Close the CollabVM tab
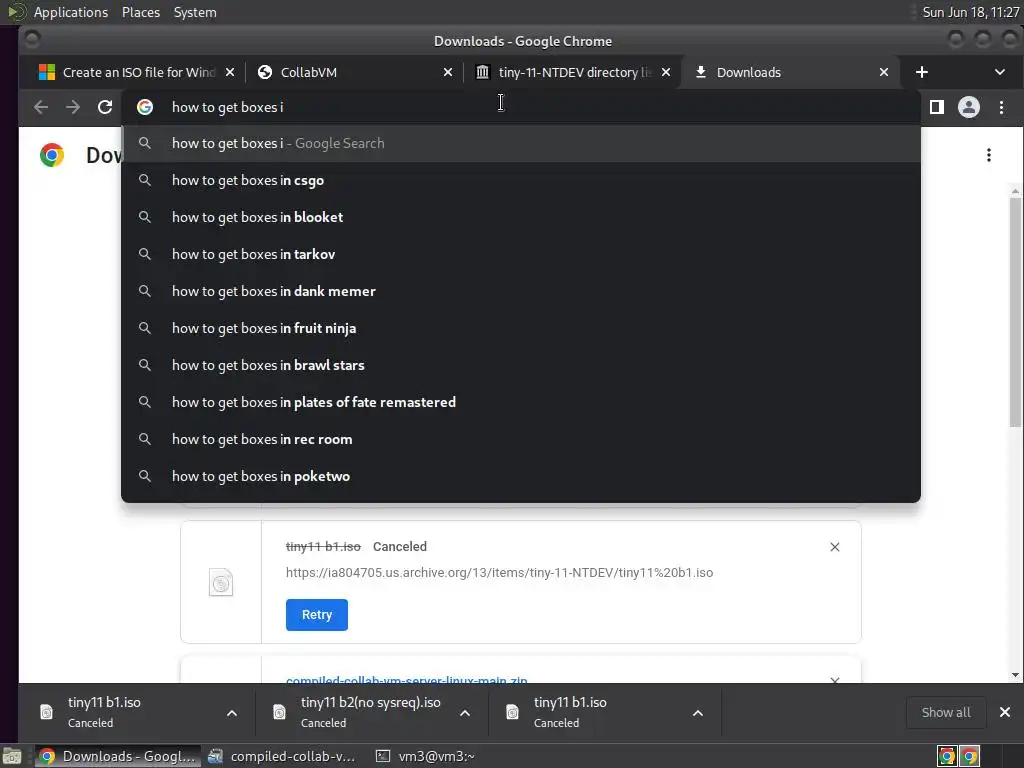This screenshot has height=768, width=1024. (447, 72)
